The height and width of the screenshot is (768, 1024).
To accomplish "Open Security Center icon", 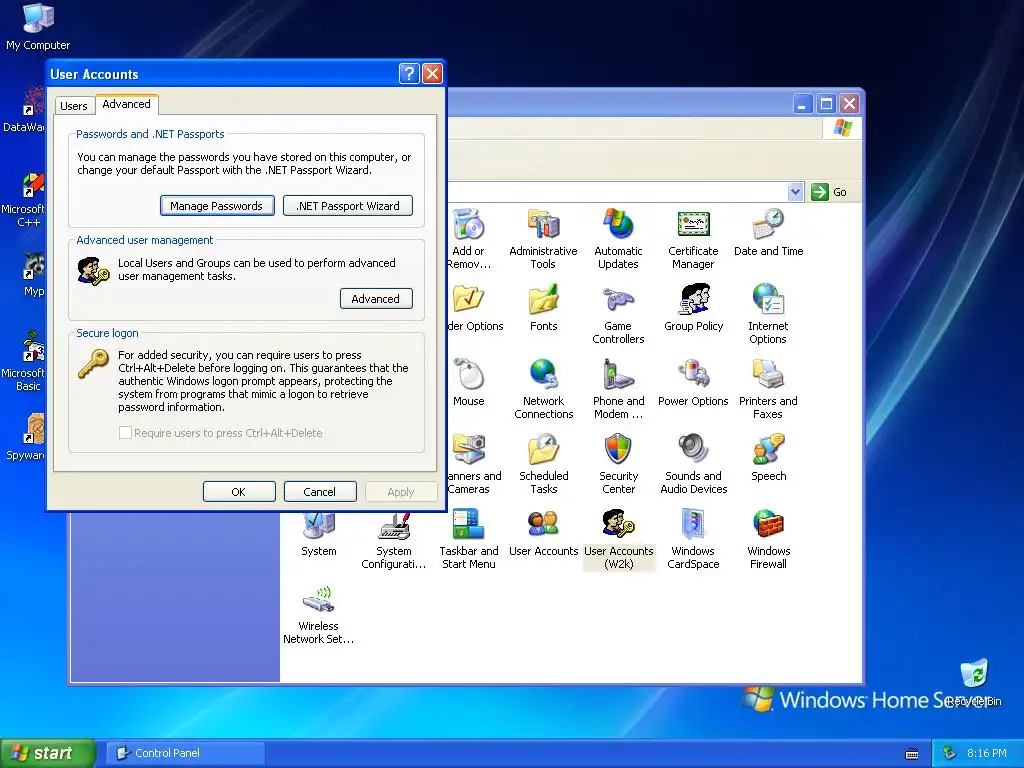I will click(x=618, y=464).
